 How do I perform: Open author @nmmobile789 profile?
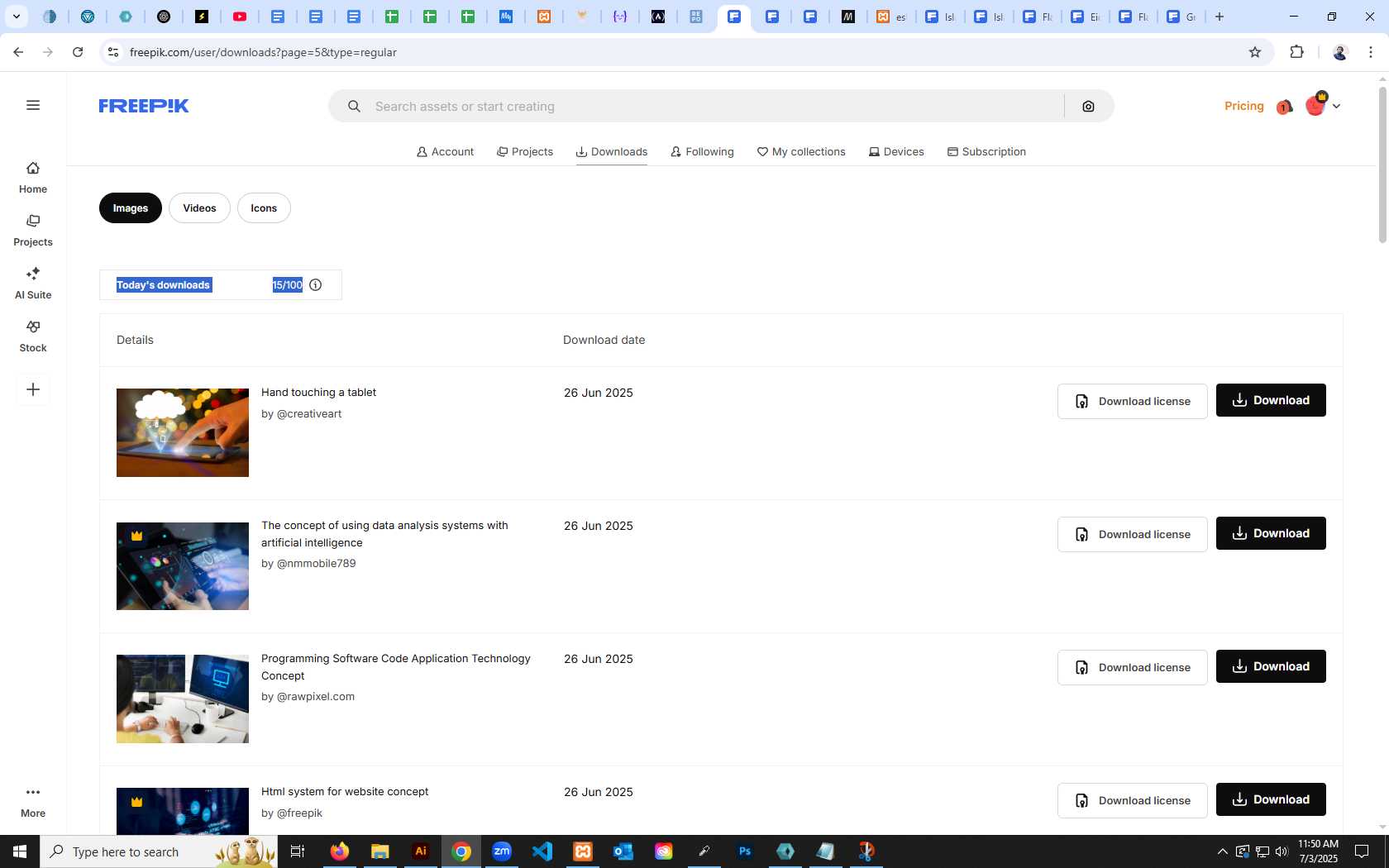tap(316, 564)
